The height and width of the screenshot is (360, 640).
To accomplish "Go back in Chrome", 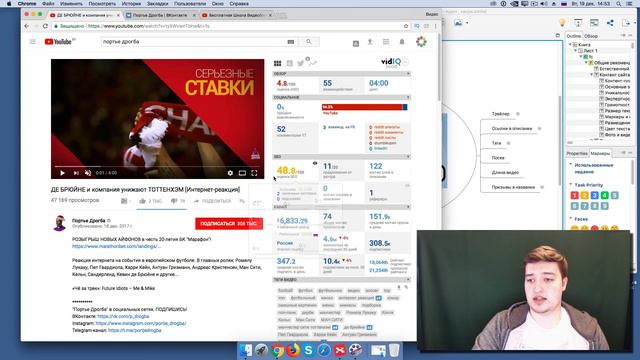I will click(27, 26).
